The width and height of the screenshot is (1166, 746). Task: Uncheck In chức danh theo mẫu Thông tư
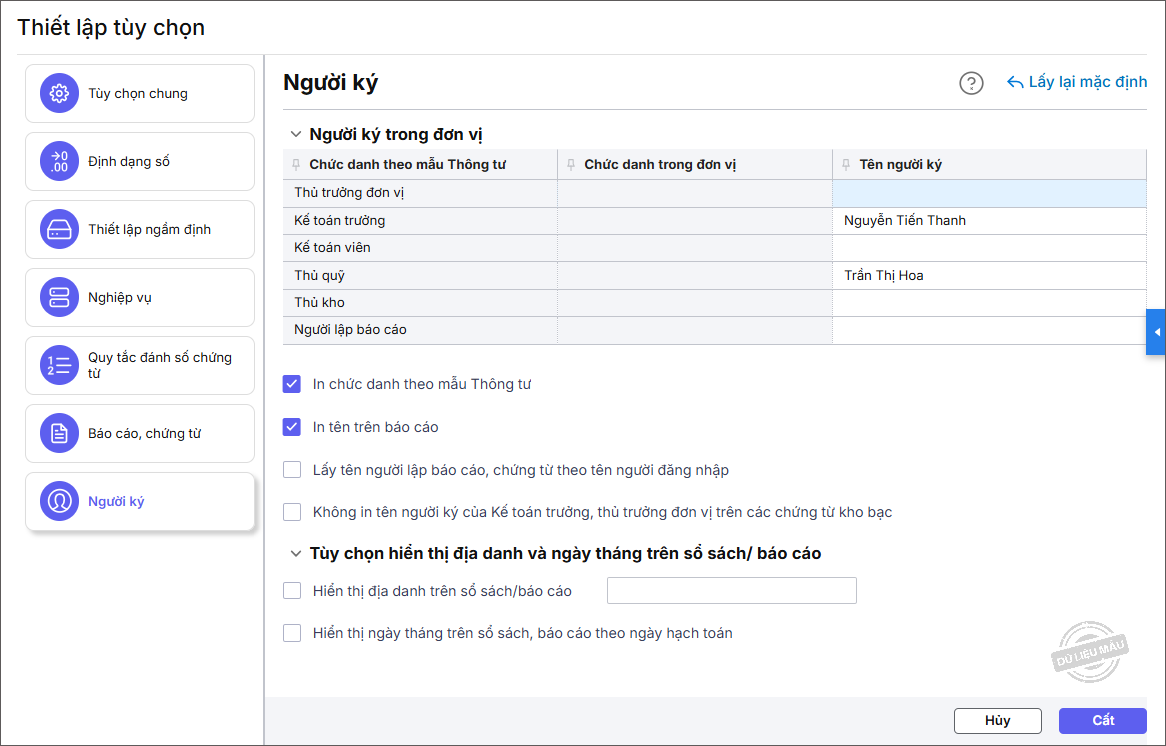[292, 384]
